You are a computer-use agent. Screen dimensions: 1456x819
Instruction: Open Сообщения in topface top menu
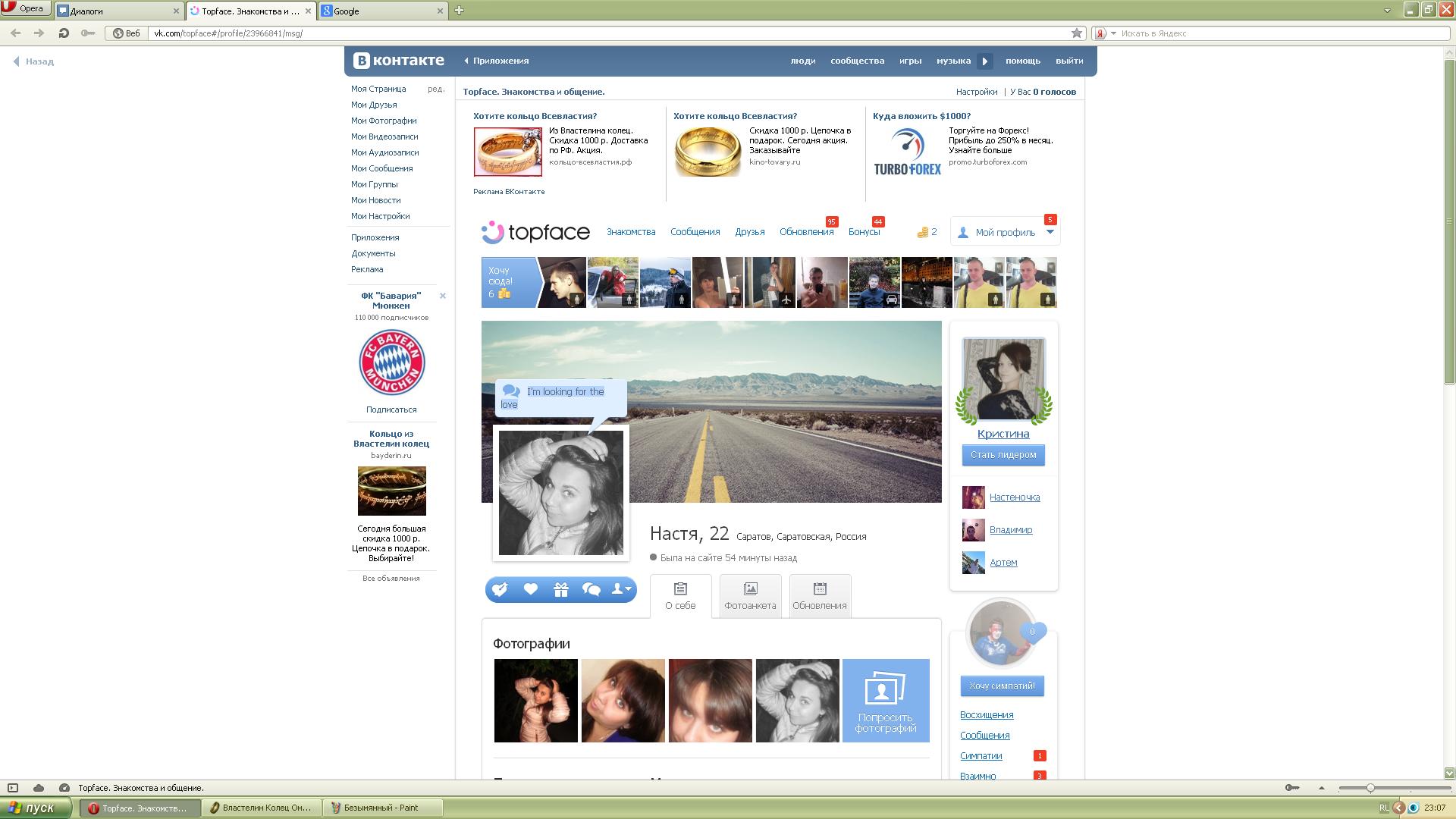point(695,232)
